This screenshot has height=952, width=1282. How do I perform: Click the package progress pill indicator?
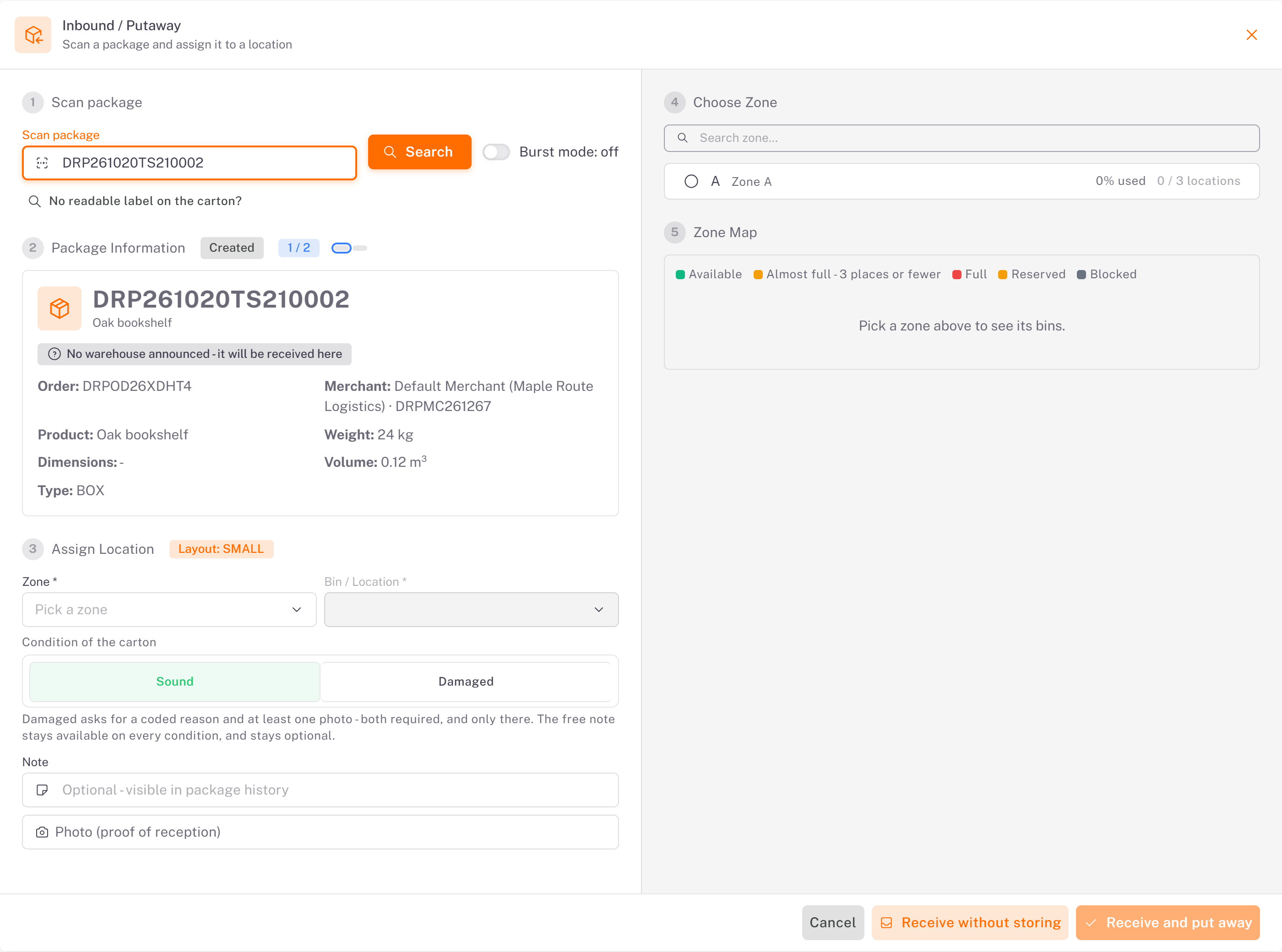(x=349, y=248)
